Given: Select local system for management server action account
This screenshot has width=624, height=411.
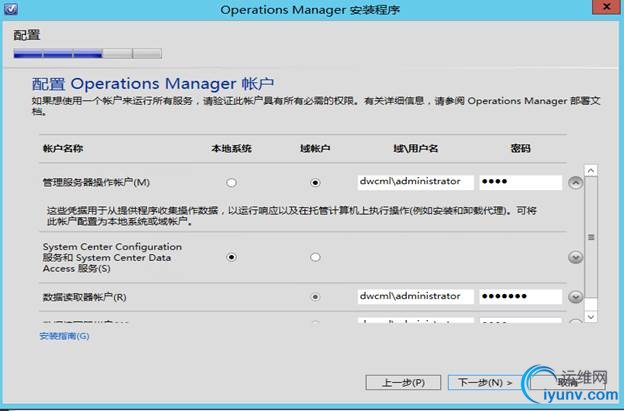Looking at the screenshot, I should [231, 183].
